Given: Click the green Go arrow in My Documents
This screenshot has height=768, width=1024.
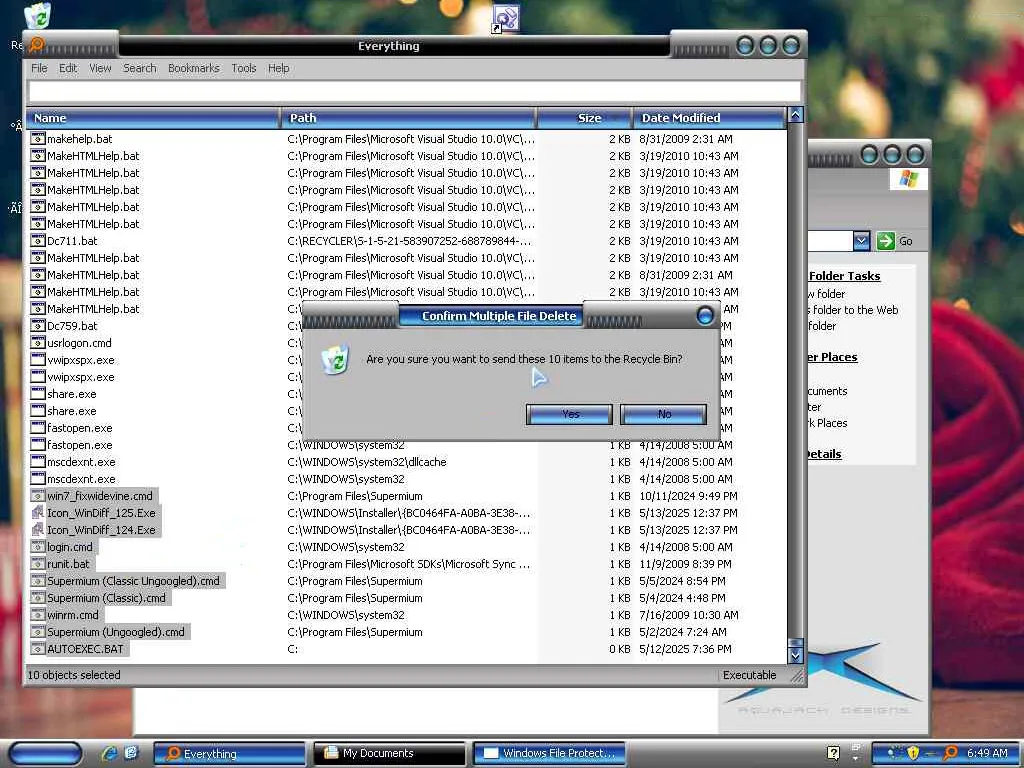Looking at the screenshot, I should pyautogui.click(x=886, y=241).
